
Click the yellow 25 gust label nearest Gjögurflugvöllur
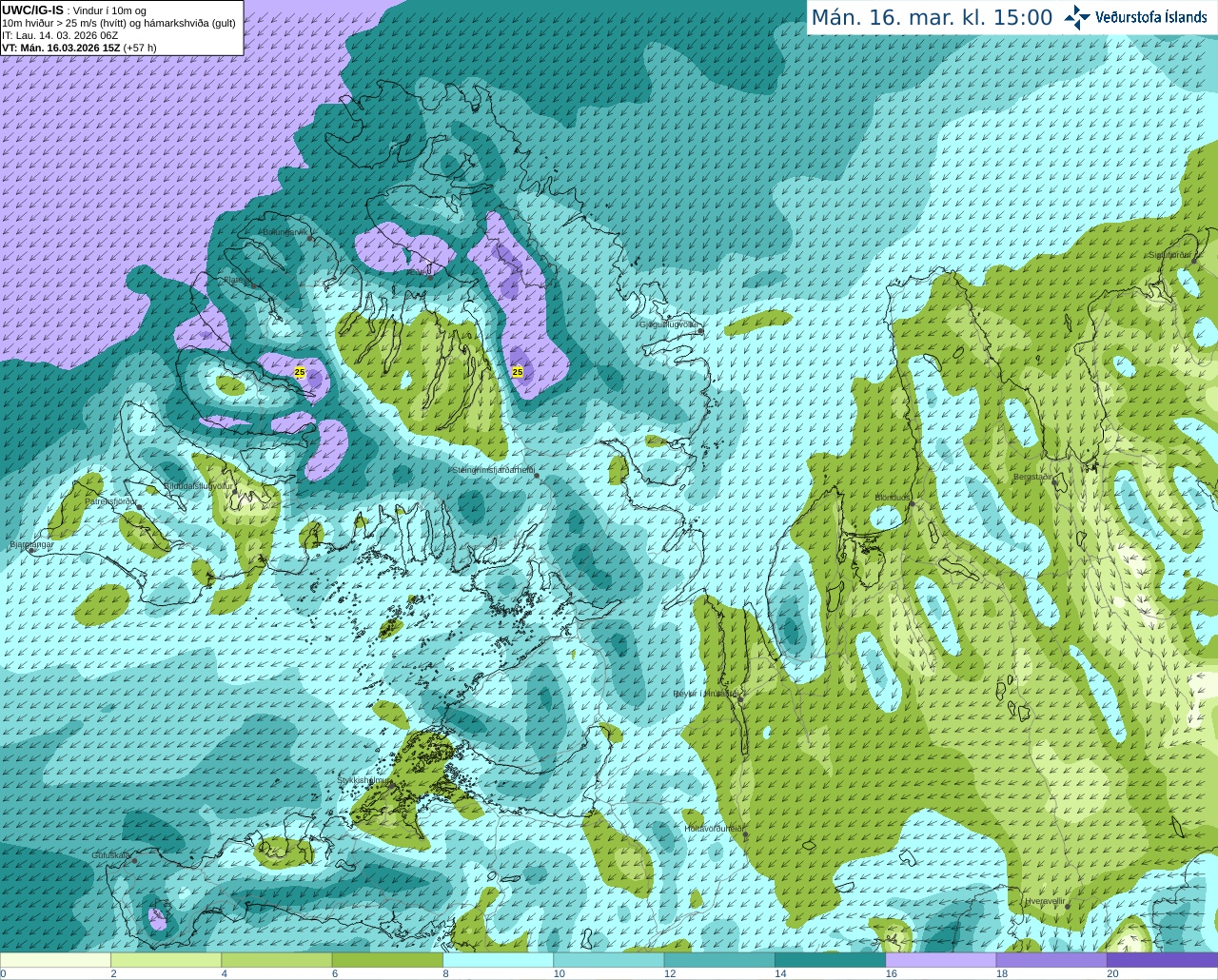[x=518, y=372]
